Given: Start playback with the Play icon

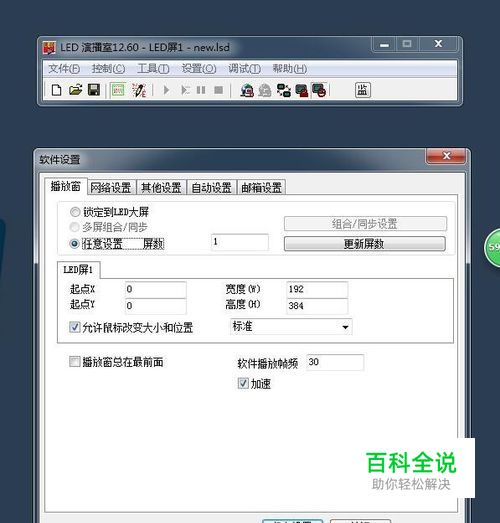Looking at the screenshot, I should [166, 90].
